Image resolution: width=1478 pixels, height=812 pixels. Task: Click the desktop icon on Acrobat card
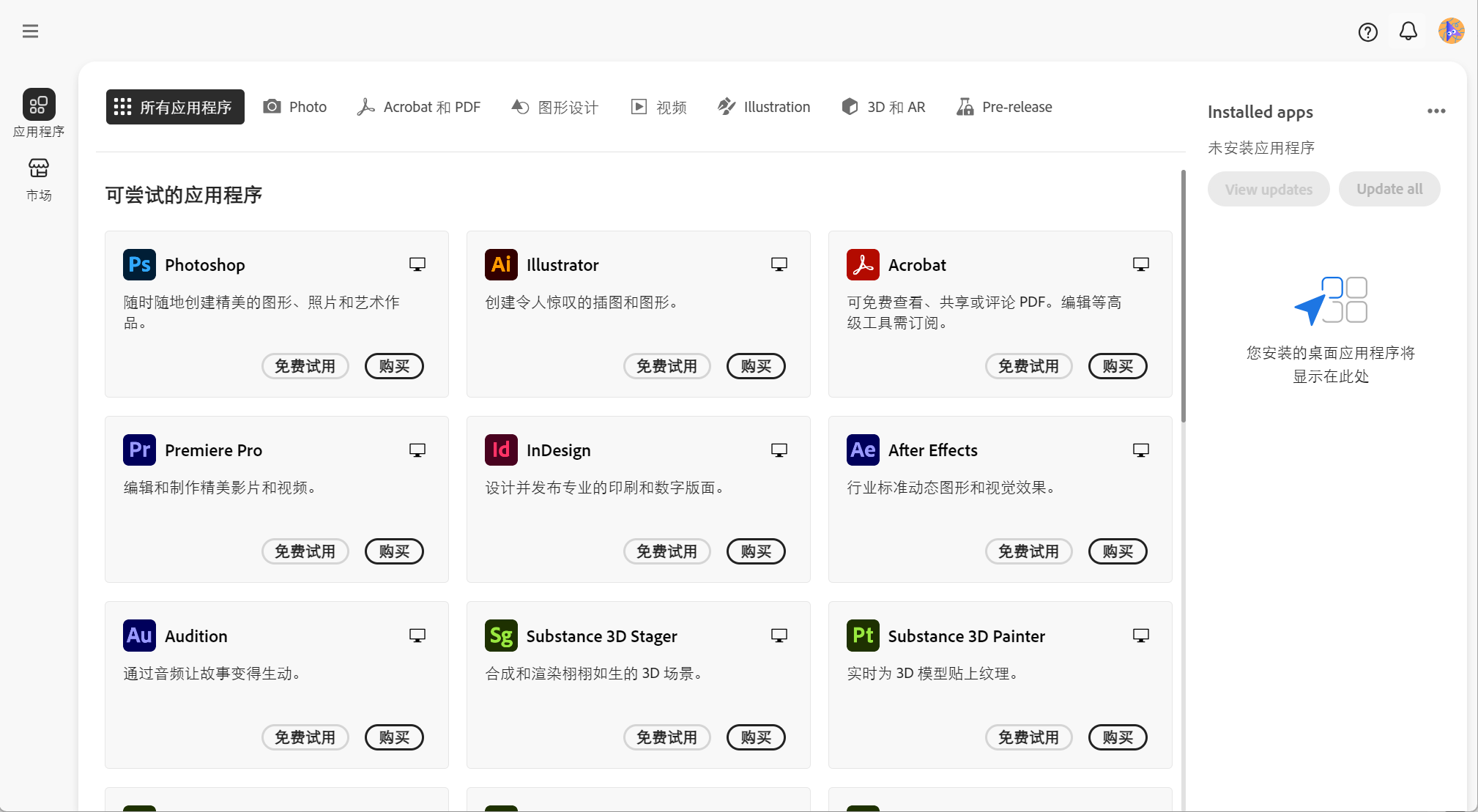(1141, 264)
